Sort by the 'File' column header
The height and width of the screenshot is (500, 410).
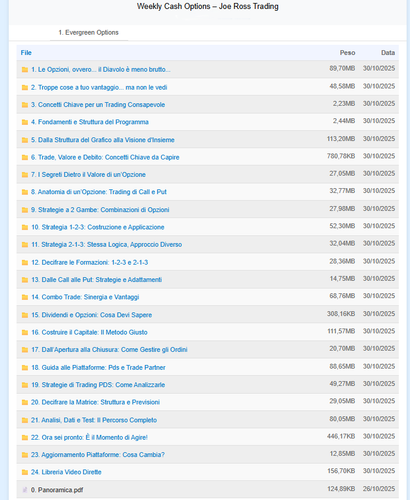coord(26,53)
